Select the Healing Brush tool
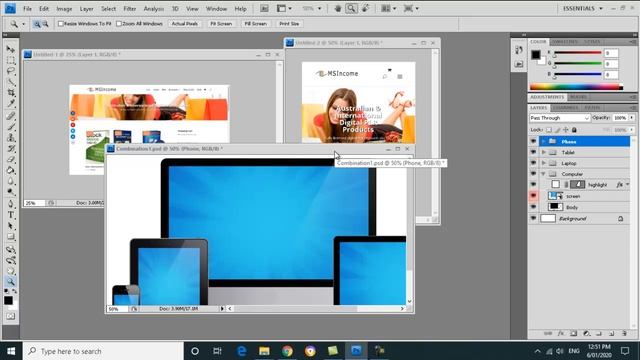Image resolution: width=640 pixels, height=360 pixels. click(11, 116)
